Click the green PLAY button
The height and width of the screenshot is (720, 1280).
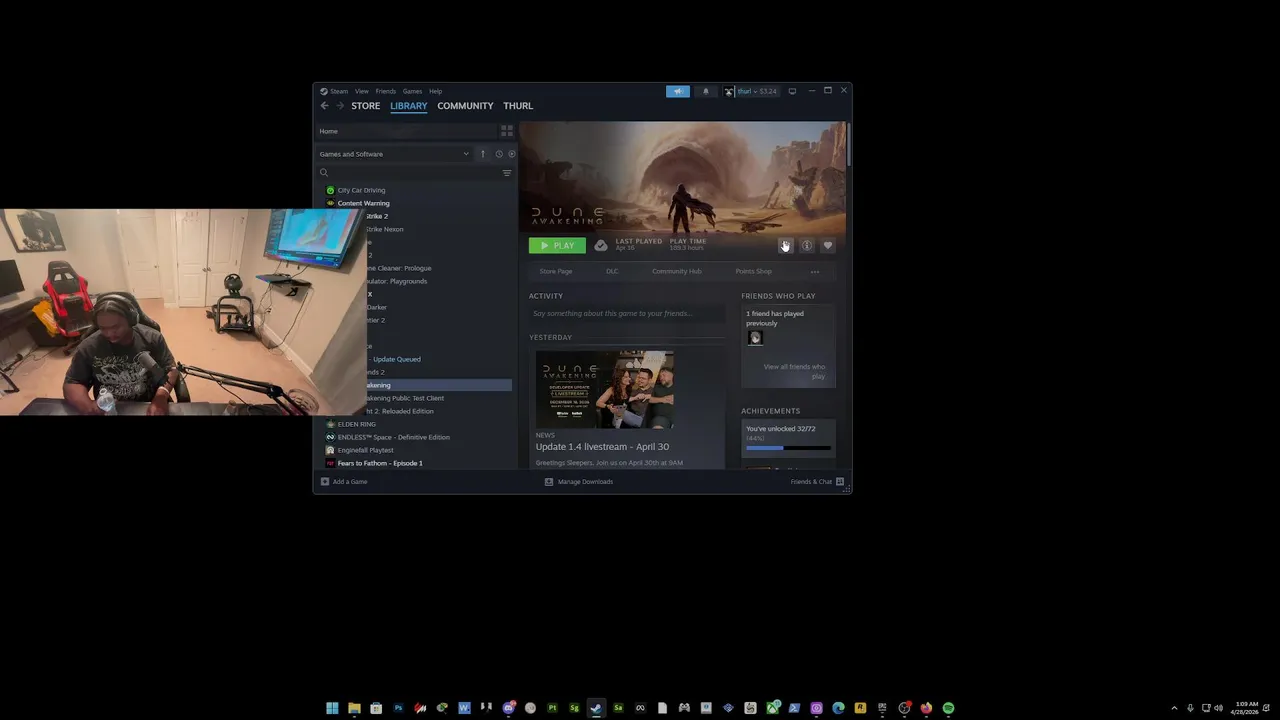pyautogui.click(x=557, y=245)
